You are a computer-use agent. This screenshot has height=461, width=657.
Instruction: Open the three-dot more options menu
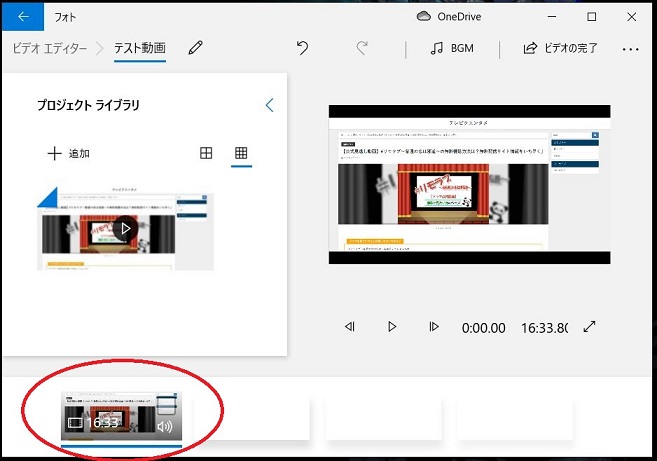(x=630, y=48)
